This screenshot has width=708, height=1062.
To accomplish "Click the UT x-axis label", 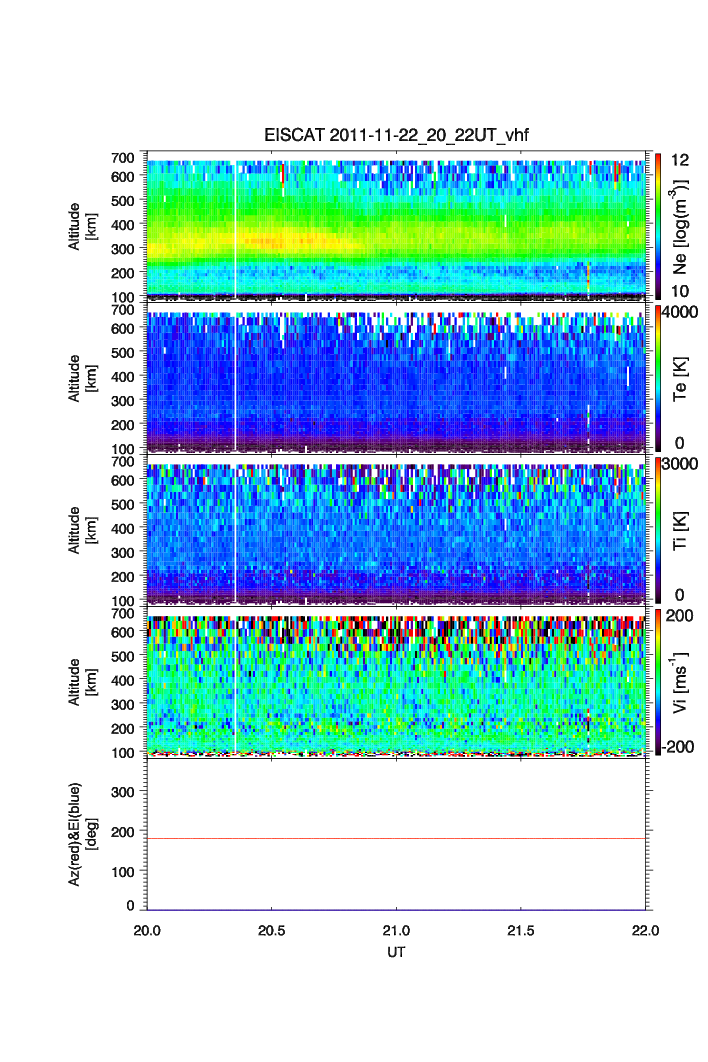I will pyautogui.click(x=396, y=952).
